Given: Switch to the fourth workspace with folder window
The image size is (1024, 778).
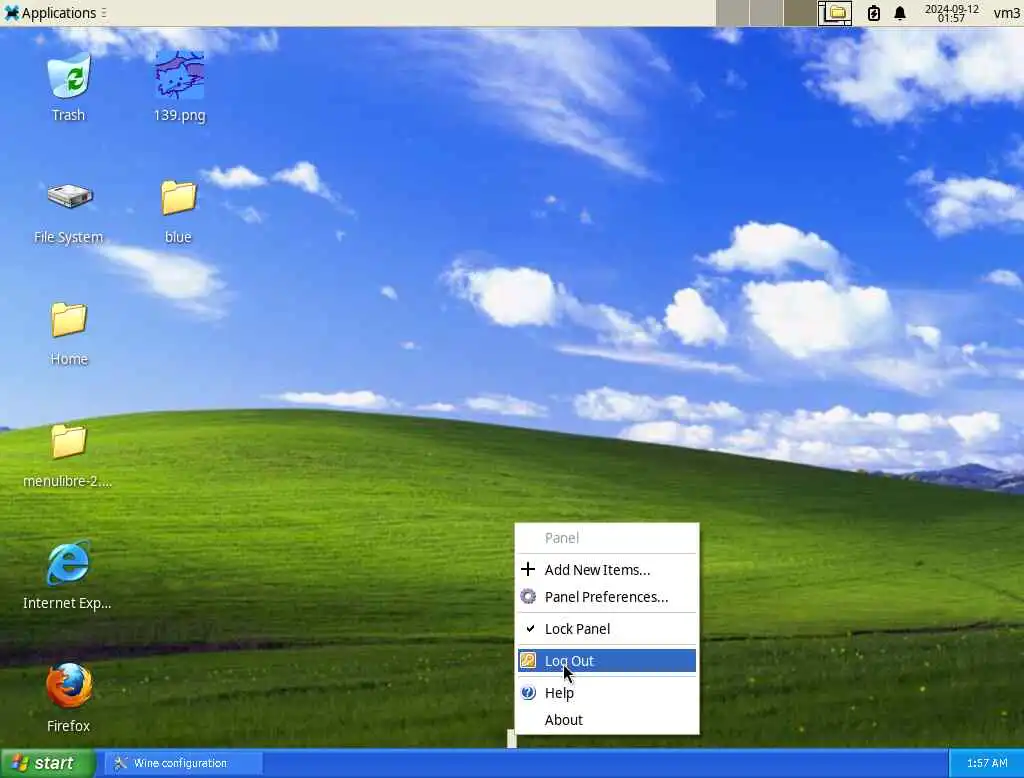Looking at the screenshot, I should 835,13.
